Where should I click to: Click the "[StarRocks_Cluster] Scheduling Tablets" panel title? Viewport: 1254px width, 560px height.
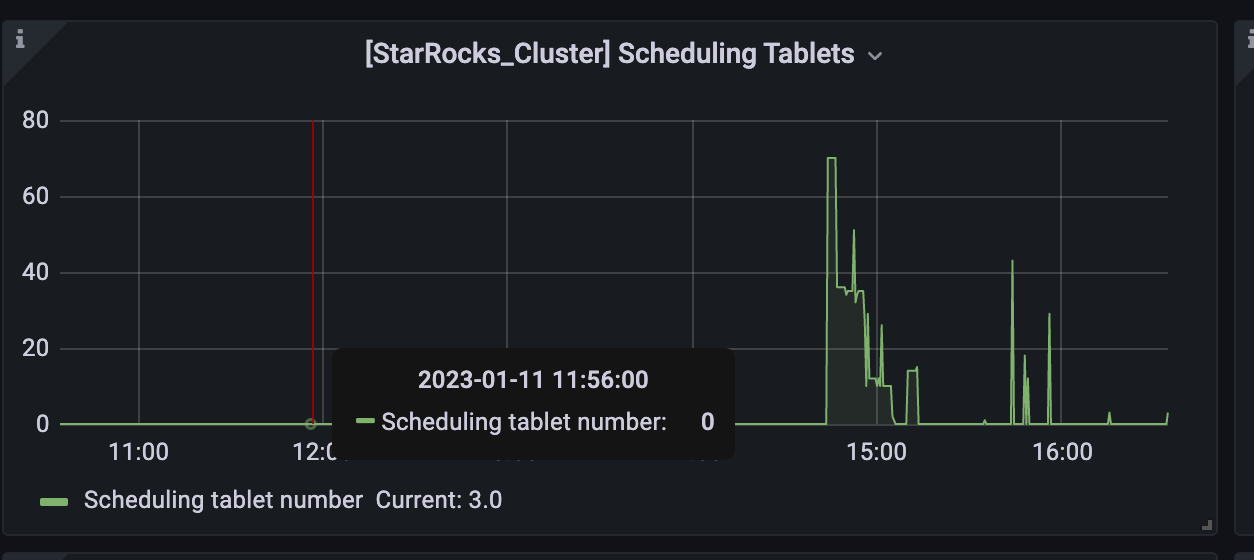(610, 54)
